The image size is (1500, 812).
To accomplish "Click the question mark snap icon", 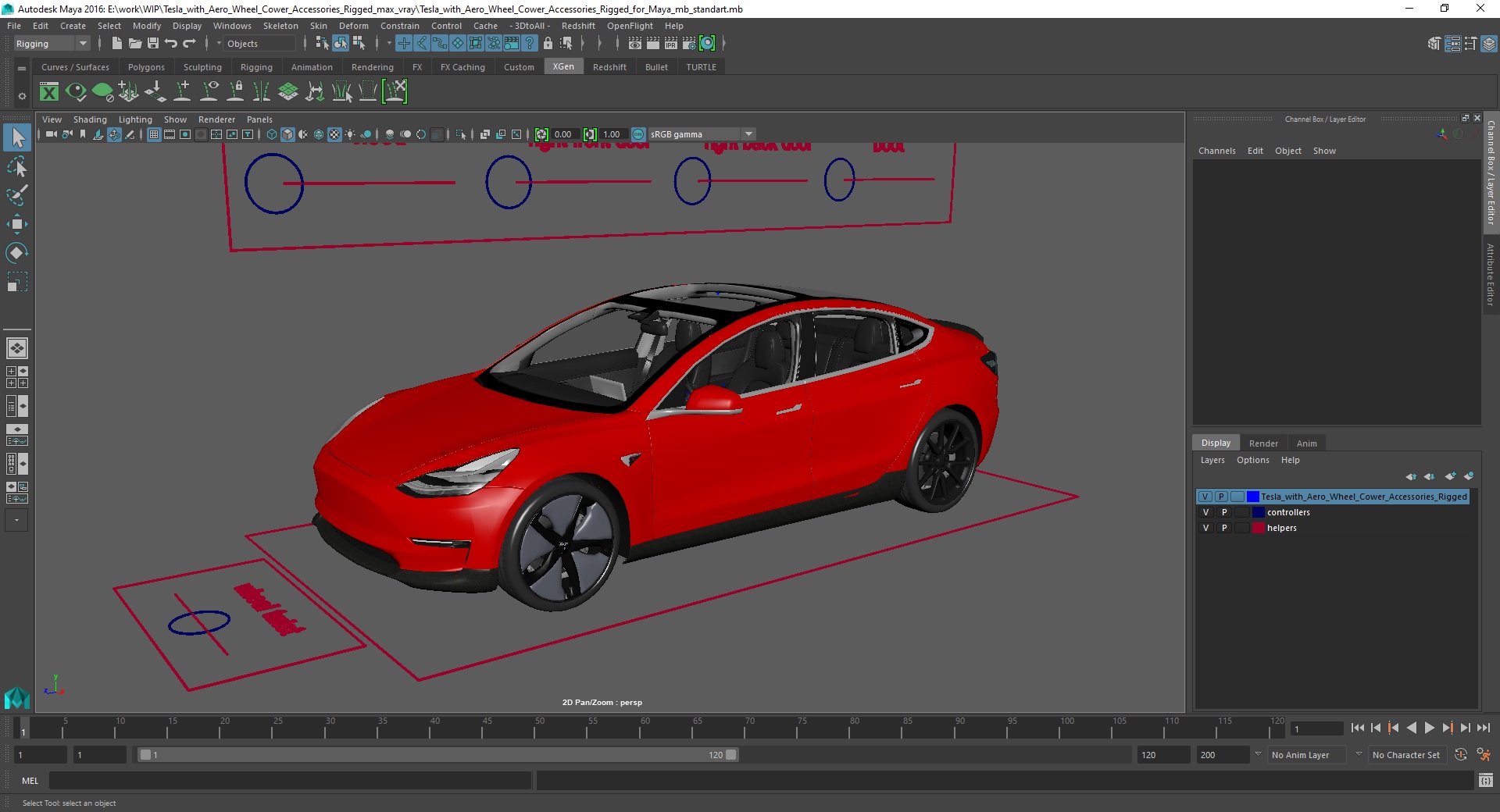I will coord(530,44).
